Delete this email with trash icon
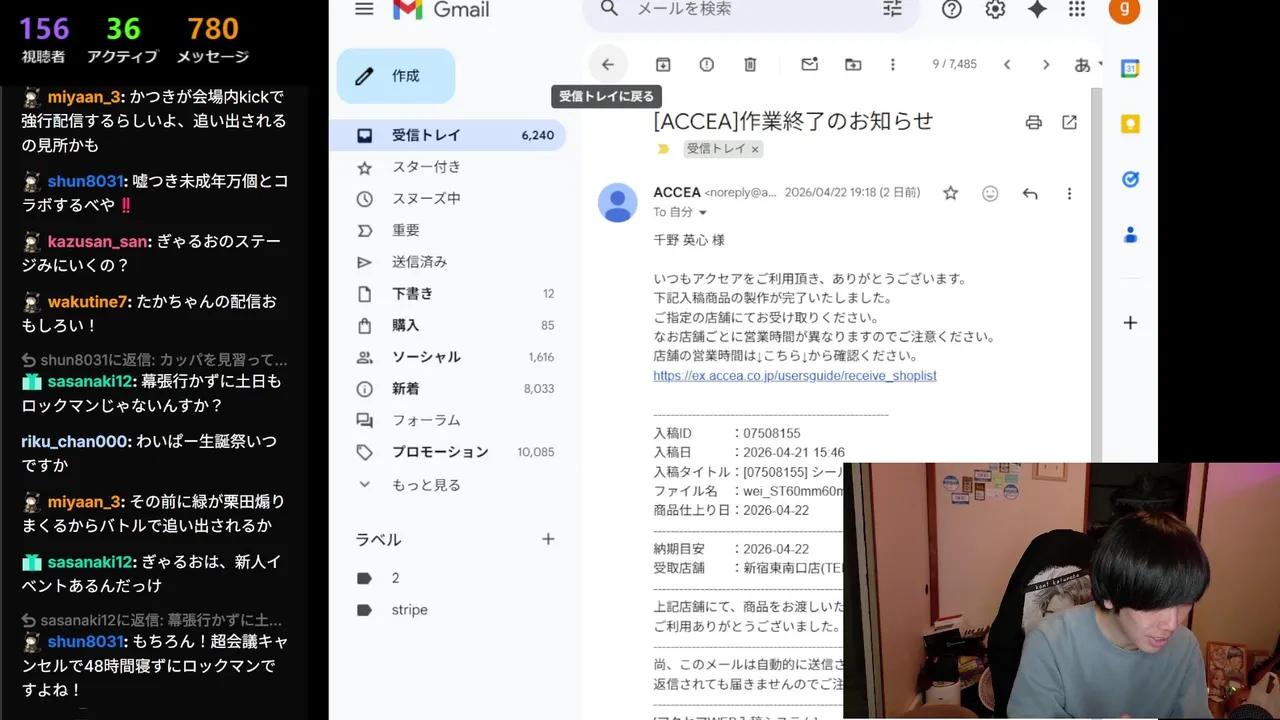Image resolution: width=1280 pixels, height=720 pixels. (x=750, y=64)
